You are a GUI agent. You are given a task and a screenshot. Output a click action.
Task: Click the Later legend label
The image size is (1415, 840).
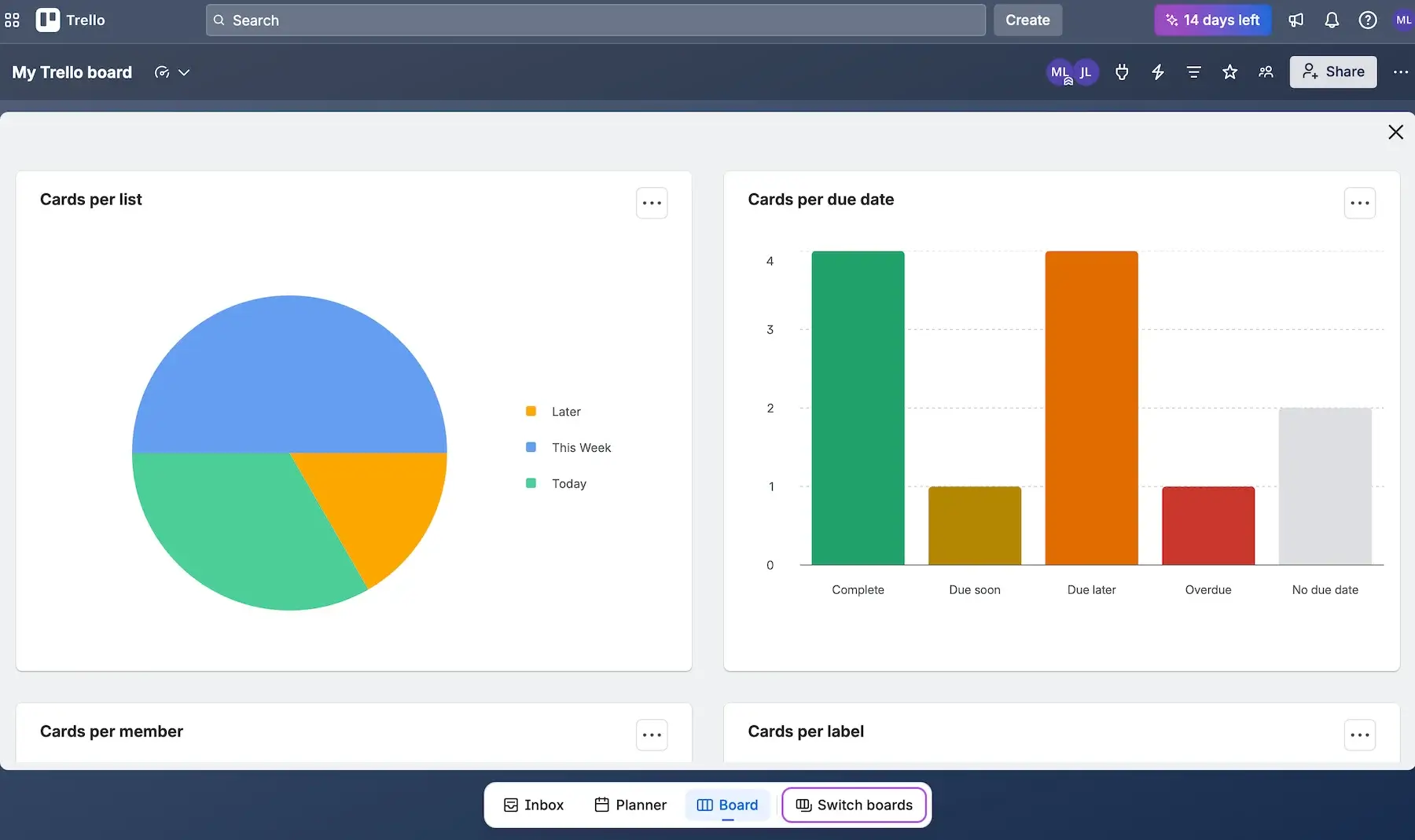[566, 412]
